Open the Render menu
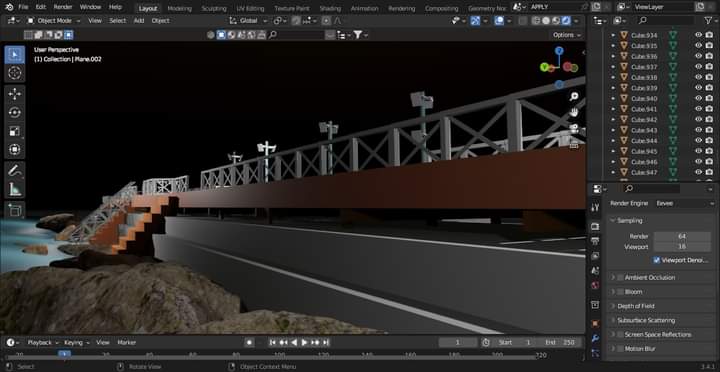This screenshot has height=372, width=720. point(63,7)
